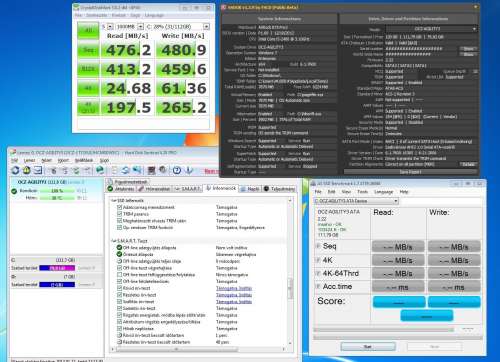Switch to the Teljesítmény tab
Image resolution: width=500 pixels, height=362 pixels.
coord(279,189)
